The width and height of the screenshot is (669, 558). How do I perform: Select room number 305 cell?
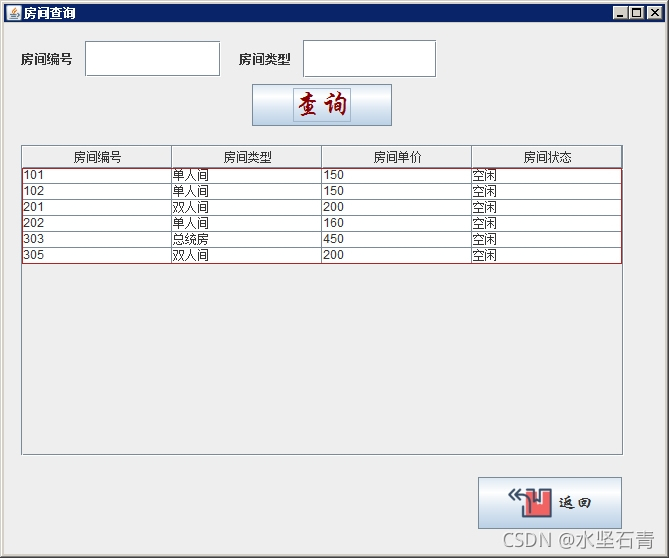click(x=97, y=256)
